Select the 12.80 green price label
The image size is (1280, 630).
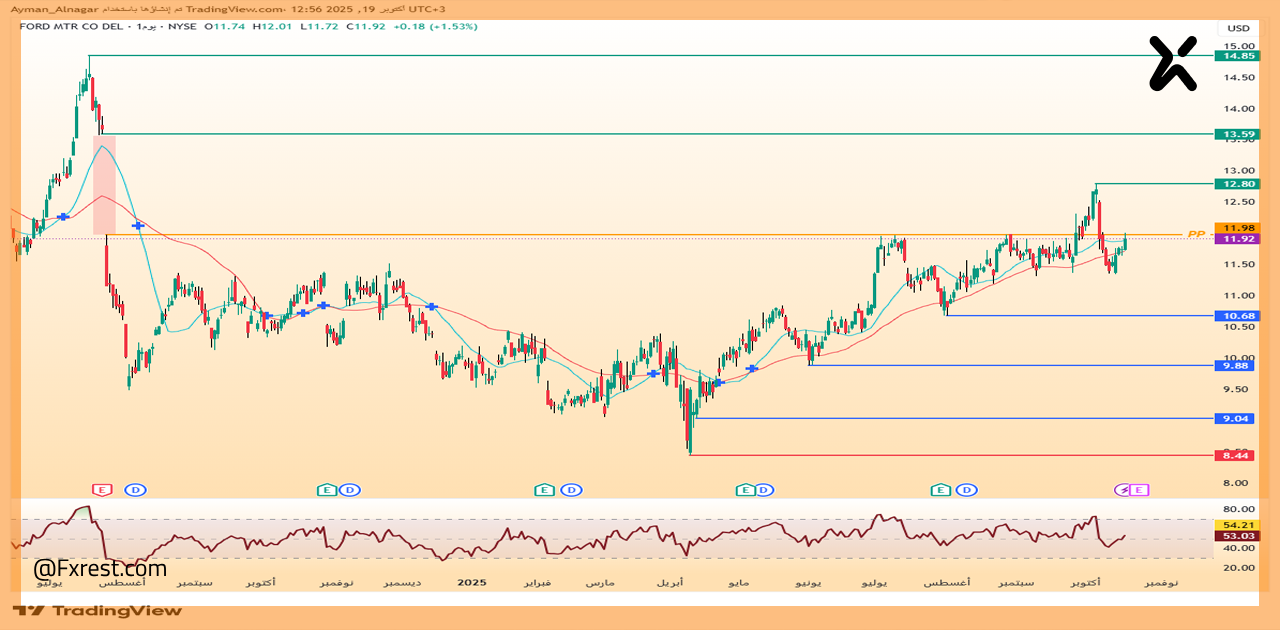tap(1237, 184)
